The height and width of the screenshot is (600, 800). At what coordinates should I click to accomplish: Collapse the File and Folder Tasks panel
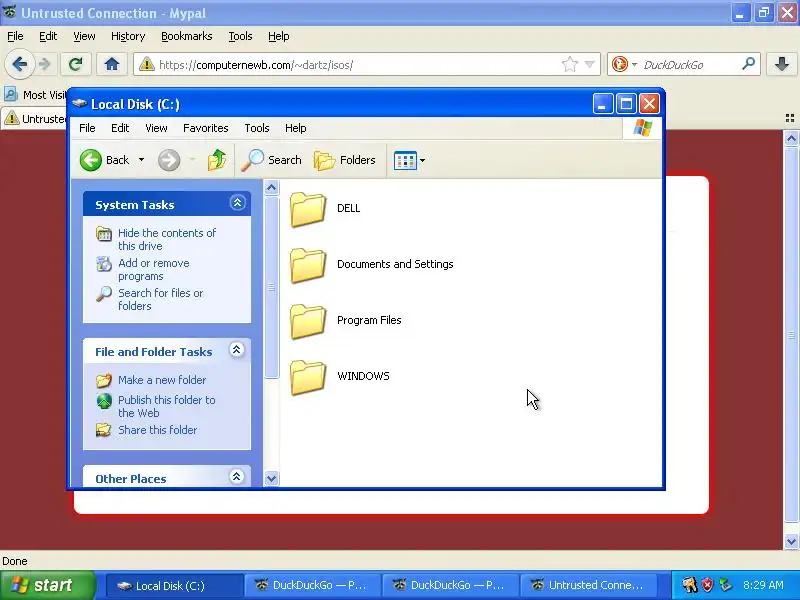(x=237, y=350)
